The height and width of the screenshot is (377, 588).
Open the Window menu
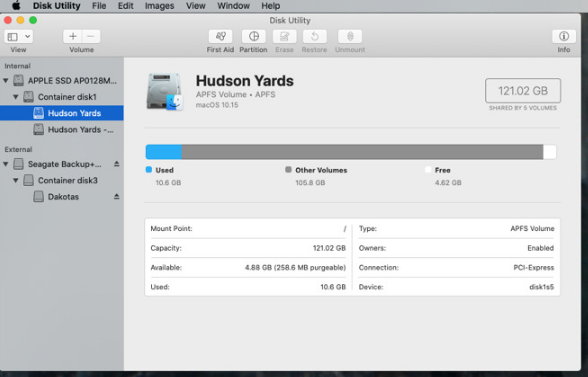[x=233, y=6]
